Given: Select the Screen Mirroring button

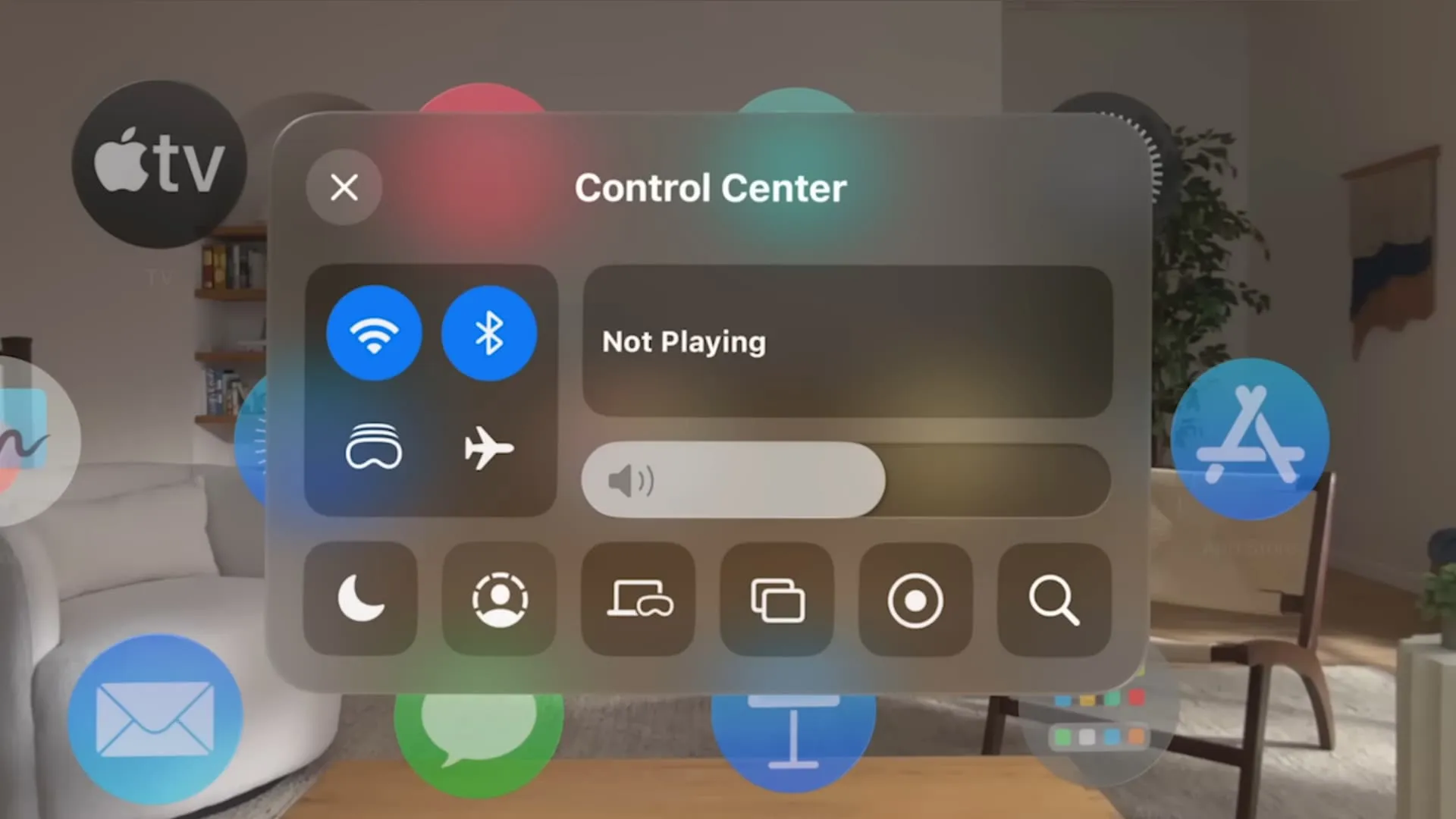Looking at the screenshot, I should click(x=779, y=597).
